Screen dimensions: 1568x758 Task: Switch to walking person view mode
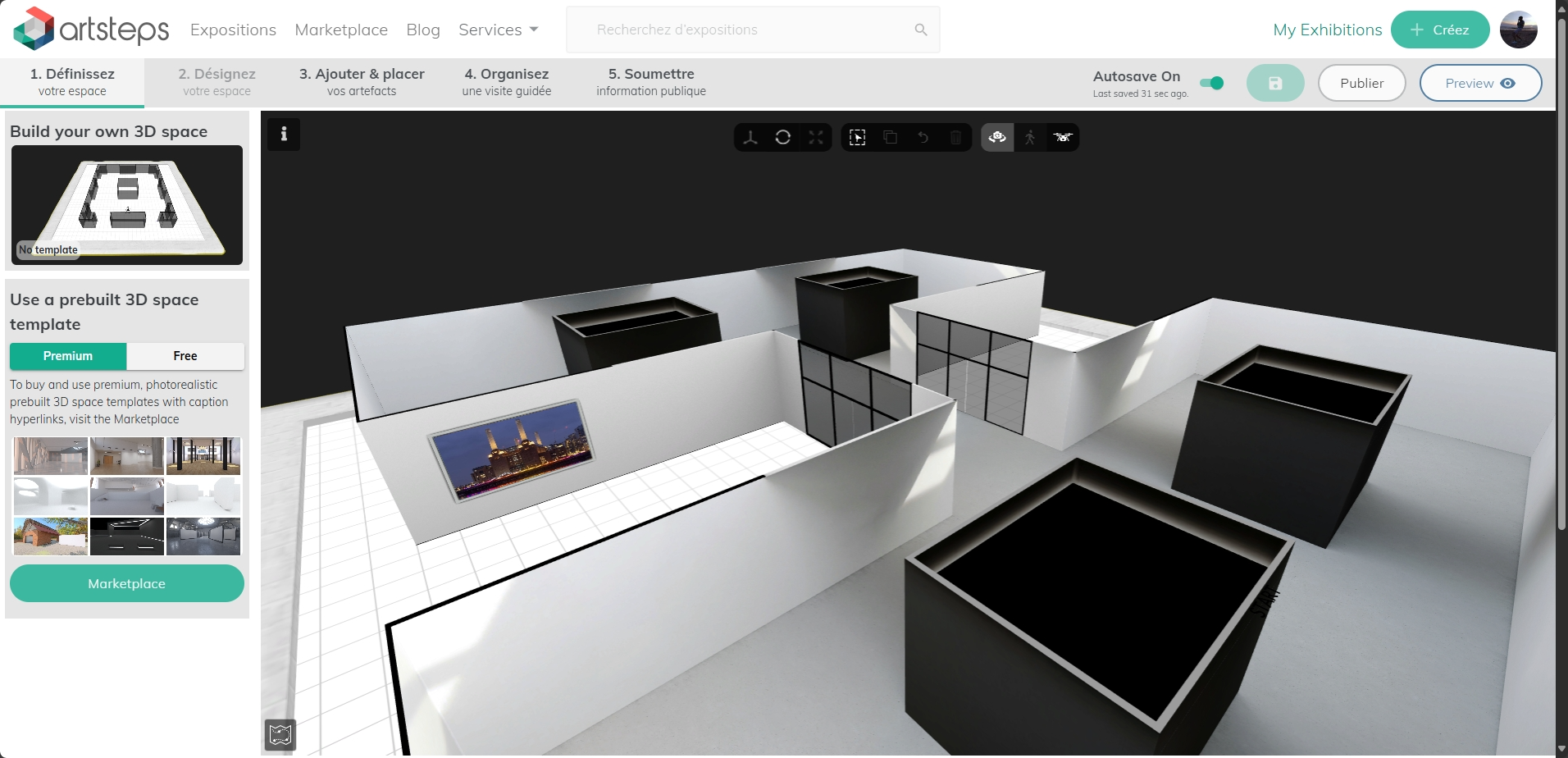(x=1030, y=137)
